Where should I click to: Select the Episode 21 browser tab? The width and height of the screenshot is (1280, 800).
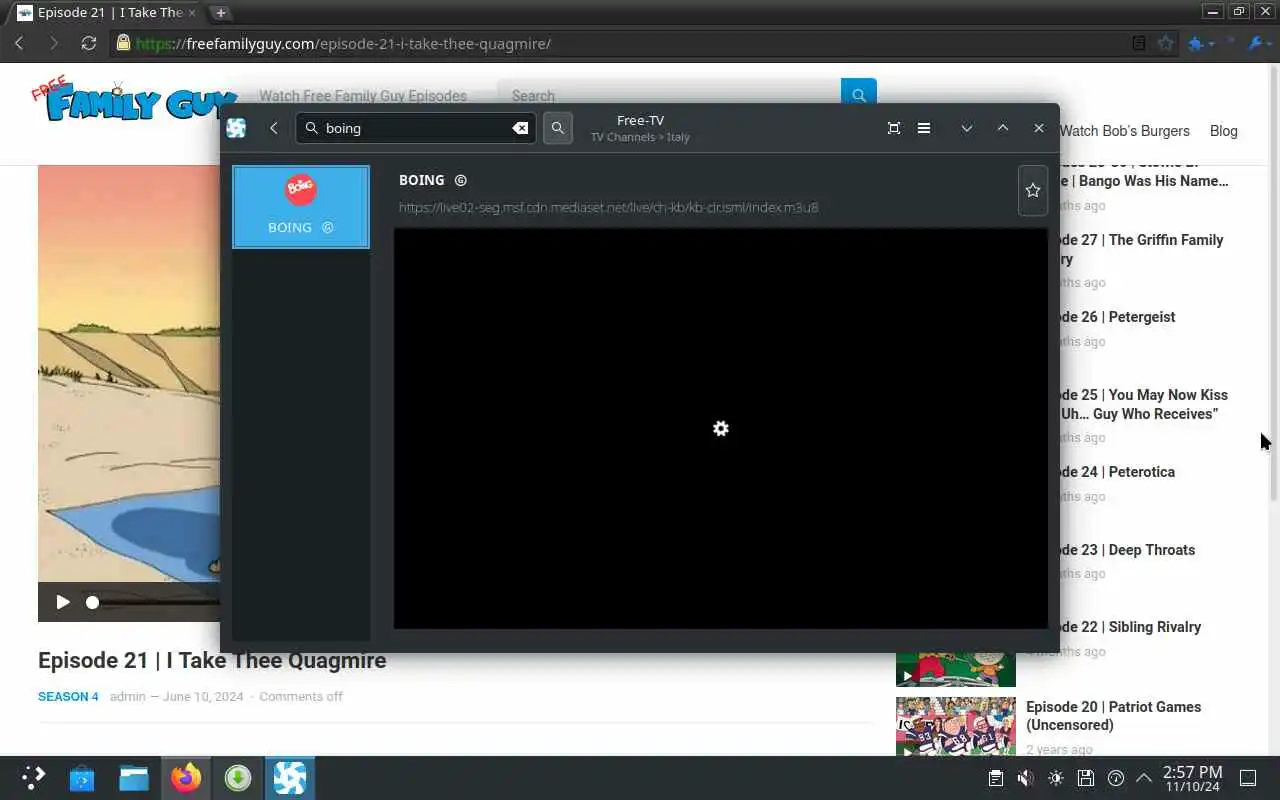click(x=105, y=12)
